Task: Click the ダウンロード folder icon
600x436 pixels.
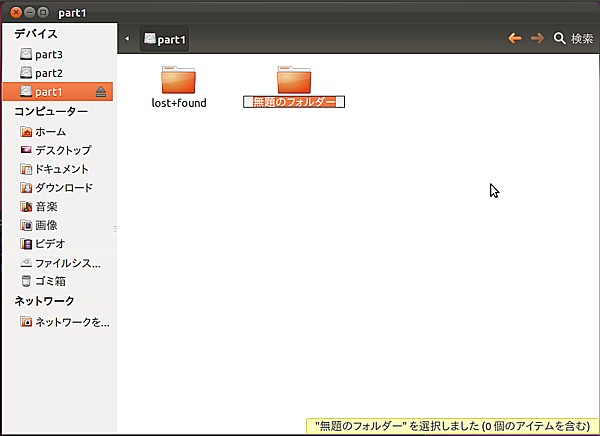Action: [x=26, y=188]
